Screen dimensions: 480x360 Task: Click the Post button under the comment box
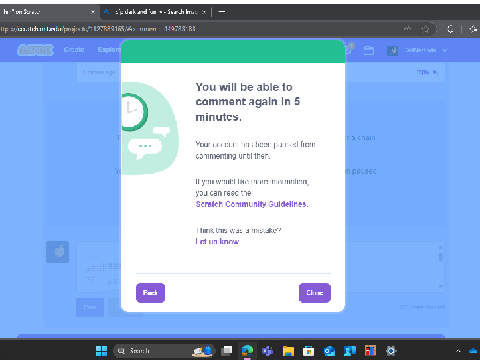(90, 307)
